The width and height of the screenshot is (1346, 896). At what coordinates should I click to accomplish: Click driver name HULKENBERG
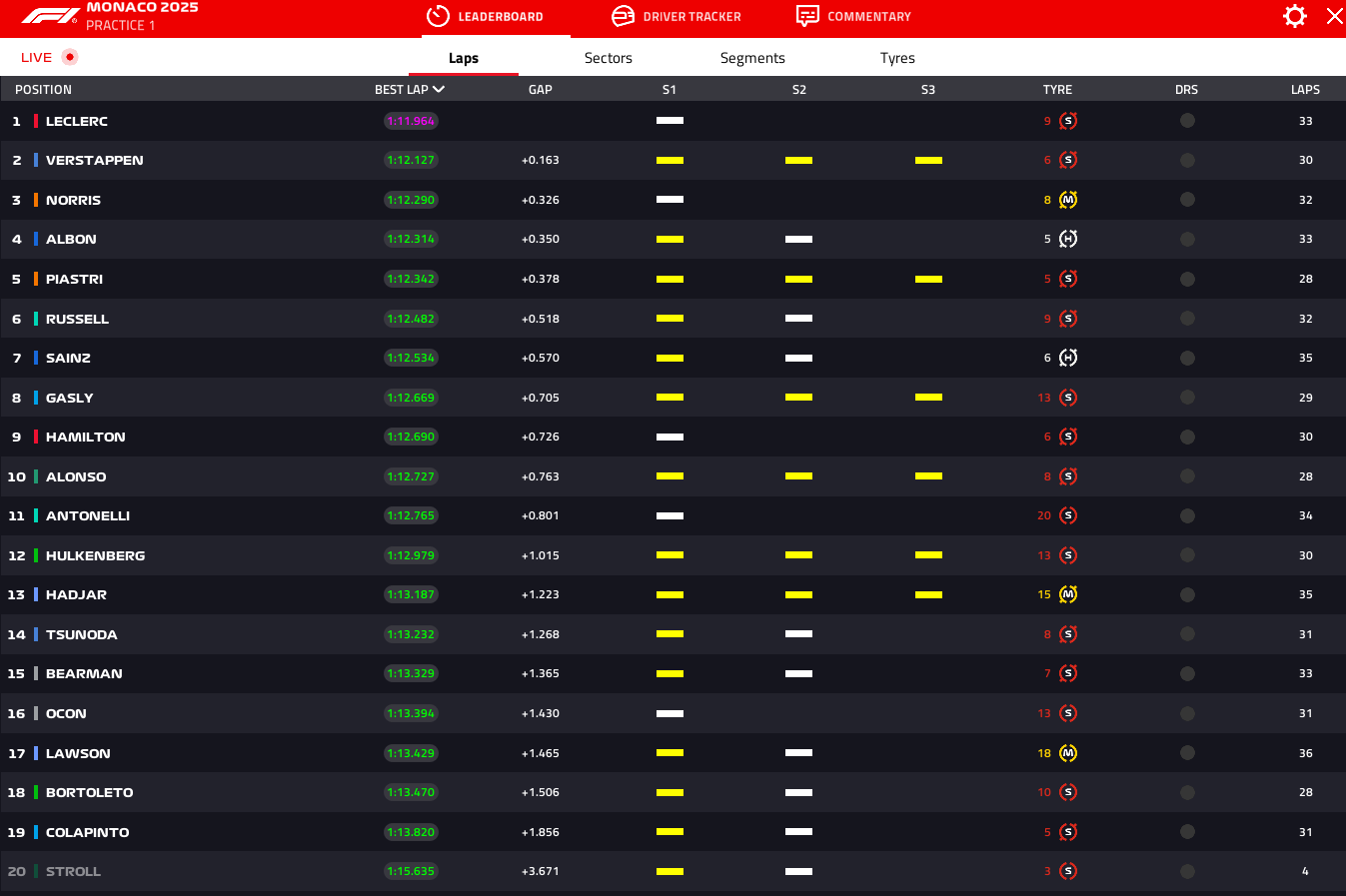coord(96,555)
